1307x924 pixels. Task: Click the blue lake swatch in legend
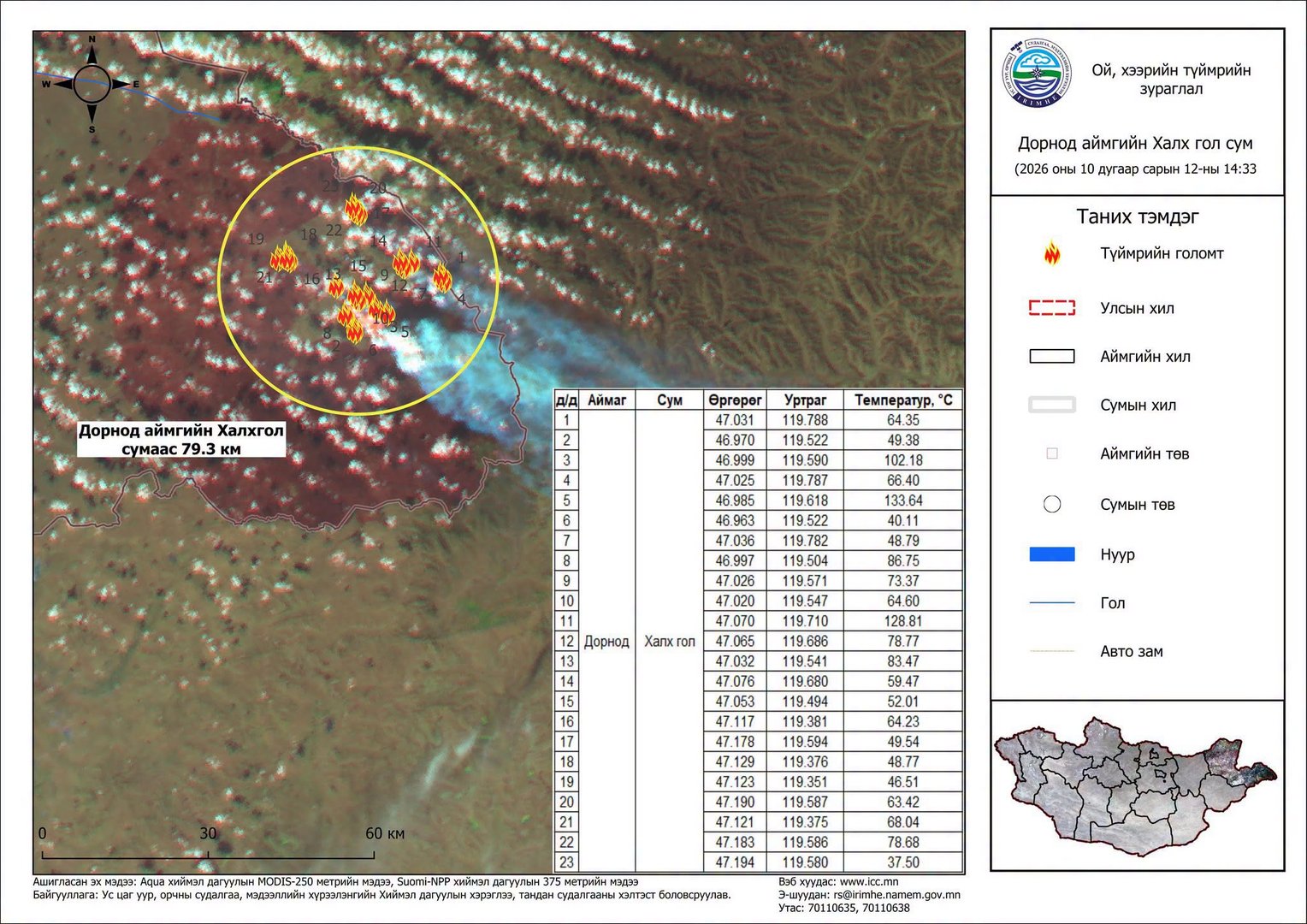coord(1052,554)
